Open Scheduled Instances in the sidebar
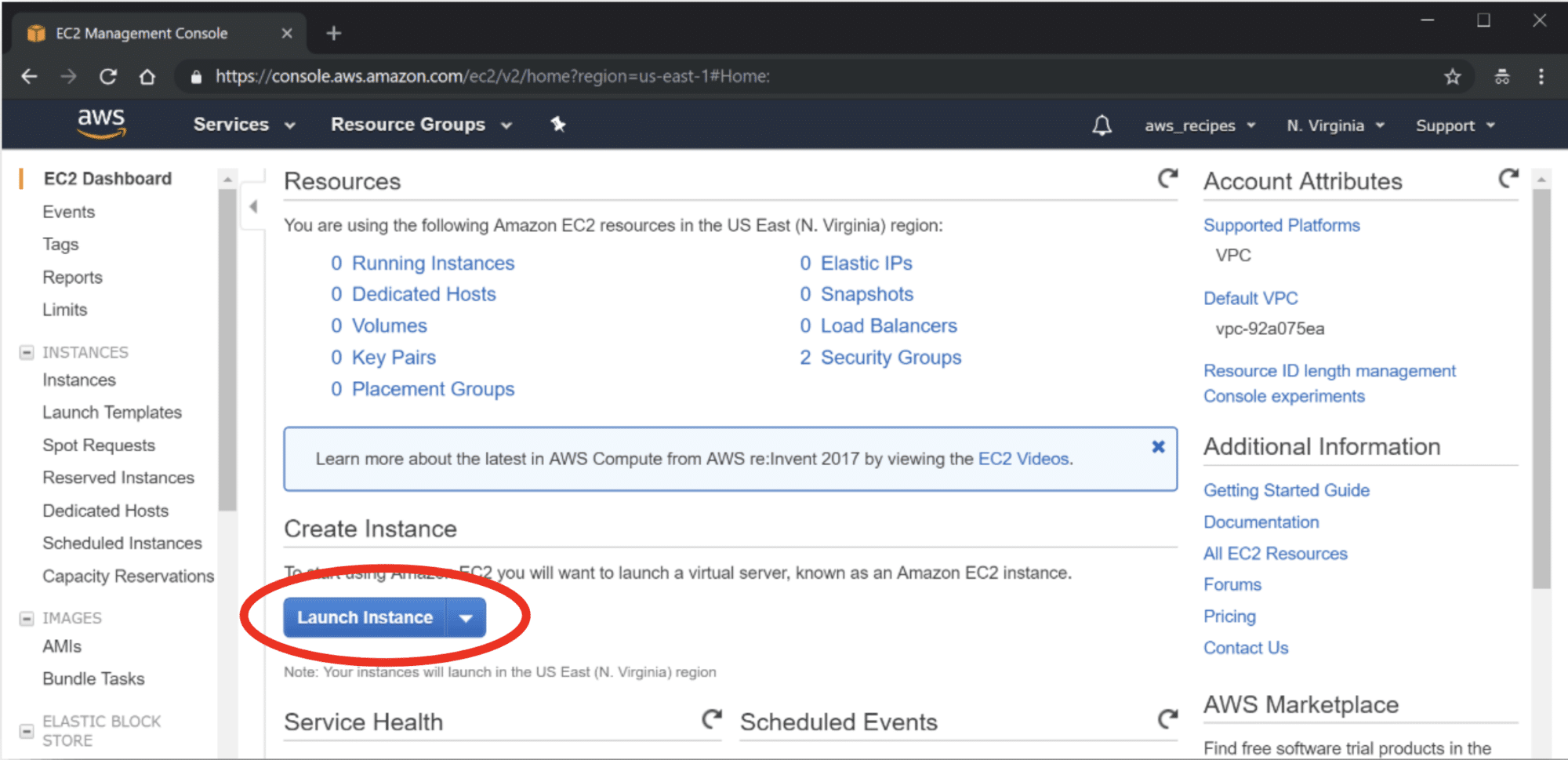The width and height of the screenshot is (1568, 760). click(122, 543)
